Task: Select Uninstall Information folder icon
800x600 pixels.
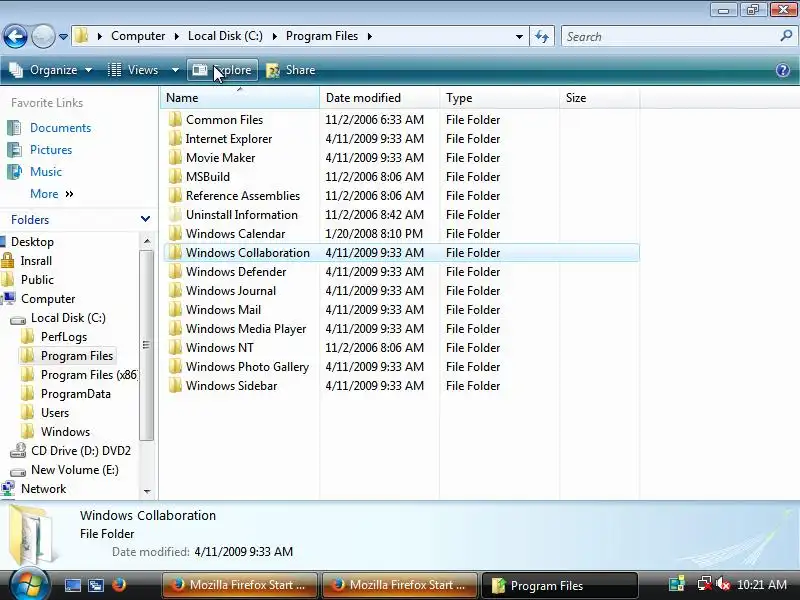Action: (x=175, y=214)
